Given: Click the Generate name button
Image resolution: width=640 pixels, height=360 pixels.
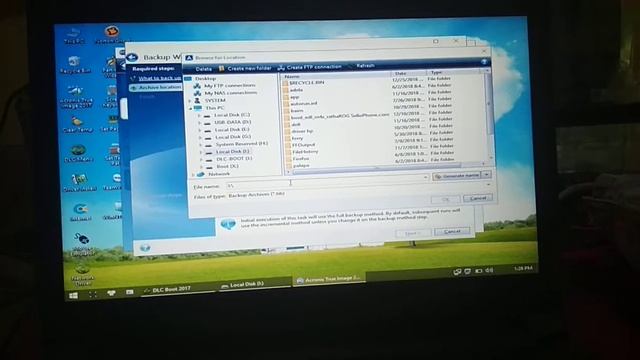Looking at the screenshot, I should point(457,176).
